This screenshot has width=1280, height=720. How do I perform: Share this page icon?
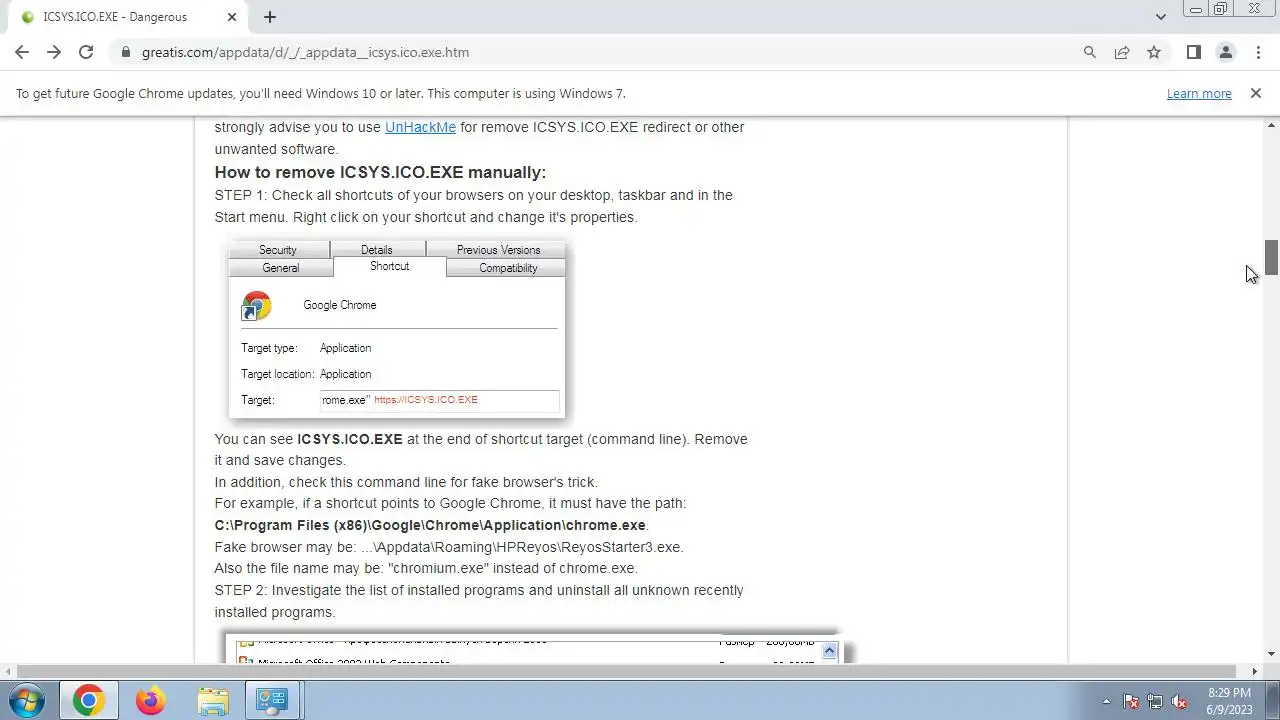pyautogui.click(x=1122, y=52)
